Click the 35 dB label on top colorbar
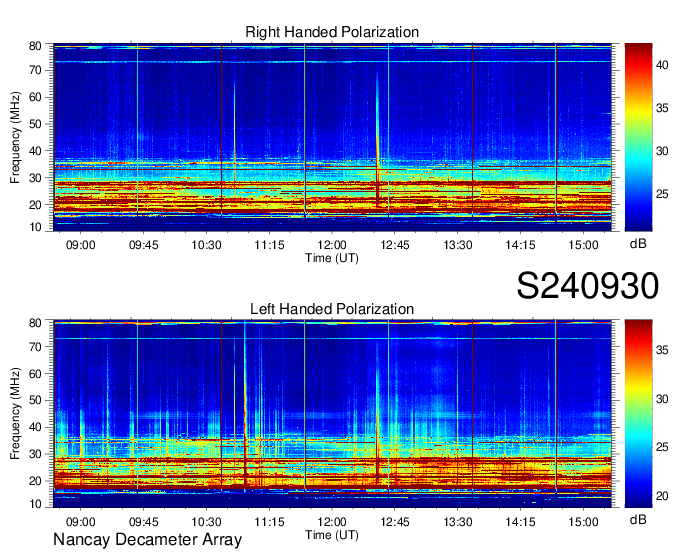 pos(662,108)
